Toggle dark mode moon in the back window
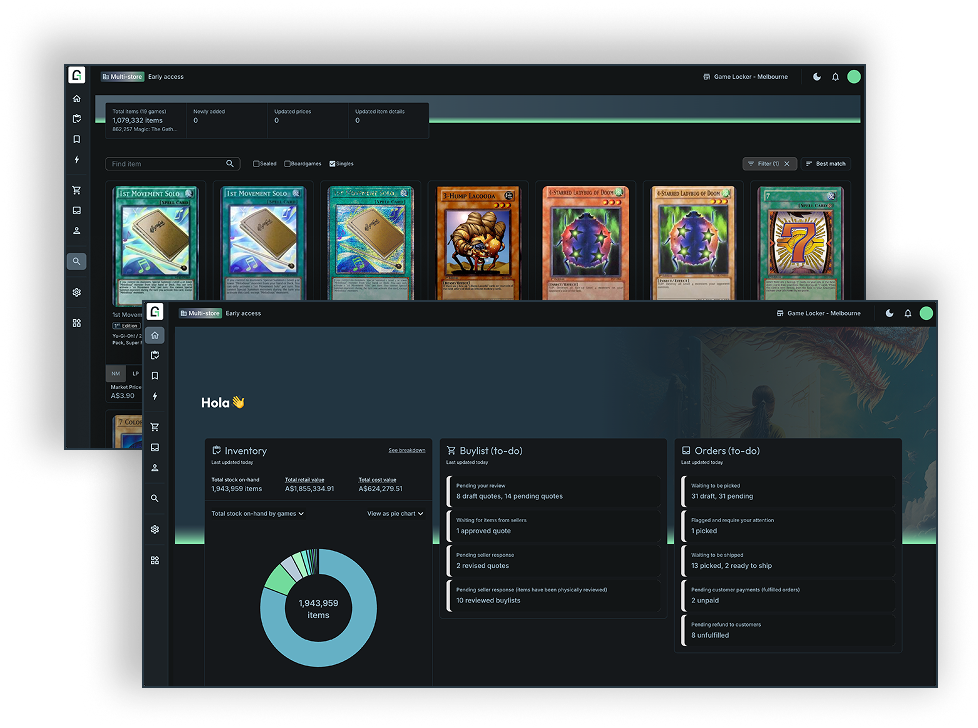Image resolution: width=978 pixels, height=728 pixels. pos(816,77)
